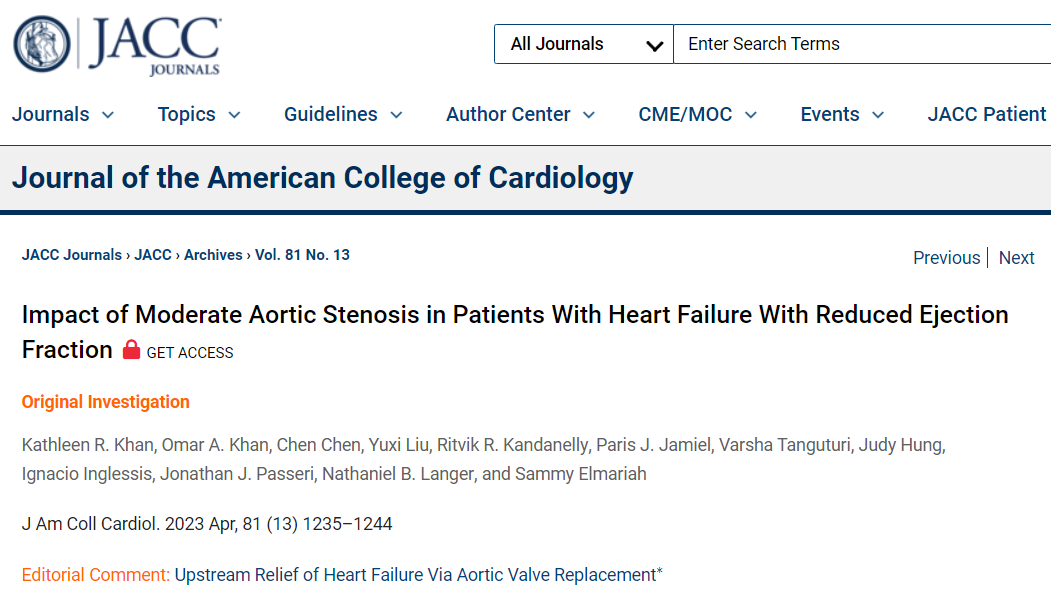Image resolution: width=1051 pixels, height=594 pixels.
Task: Click Journal of the American College of Cardiology heading
Action: (322, 178)
